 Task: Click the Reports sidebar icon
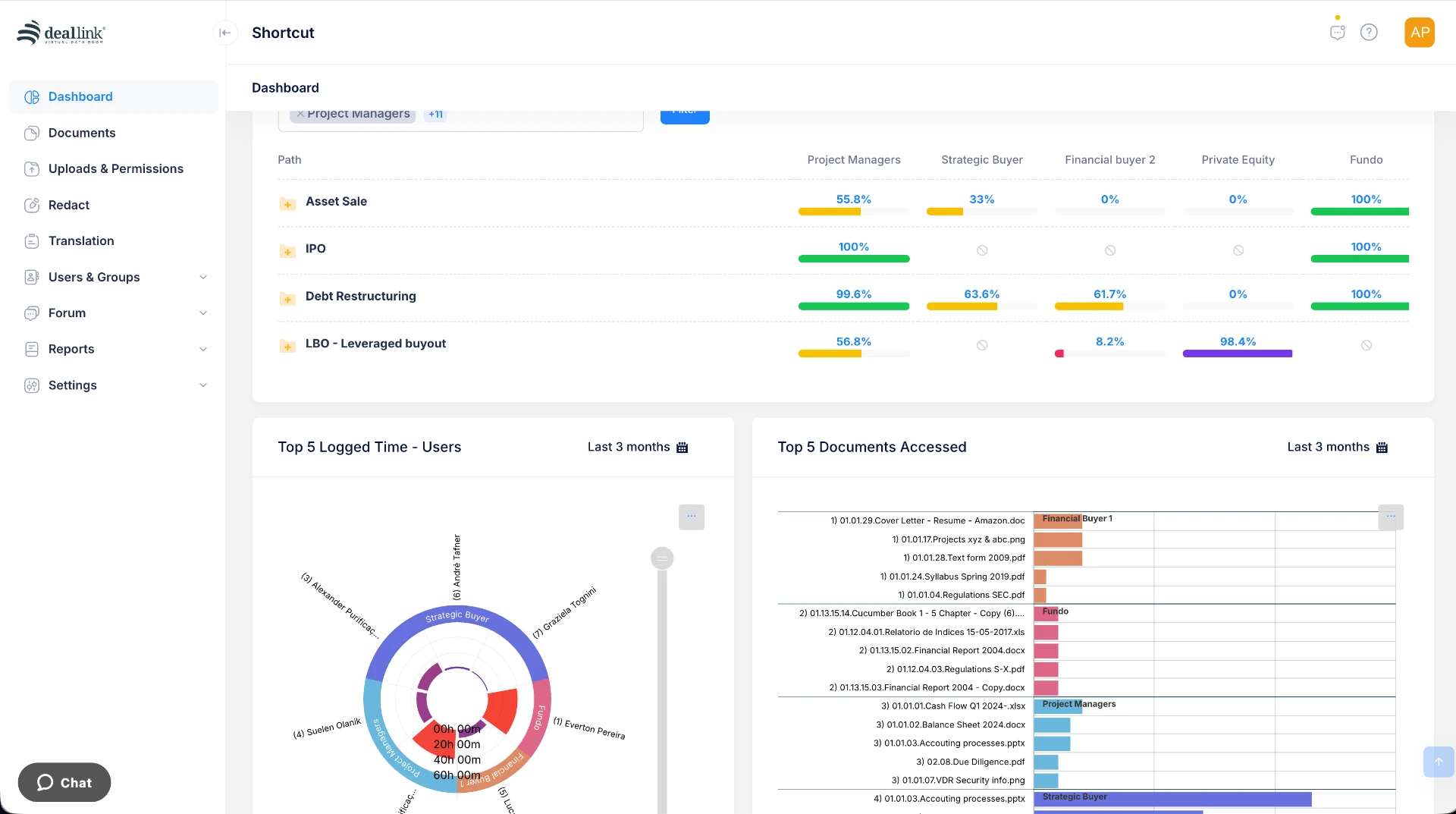point(32,349)
